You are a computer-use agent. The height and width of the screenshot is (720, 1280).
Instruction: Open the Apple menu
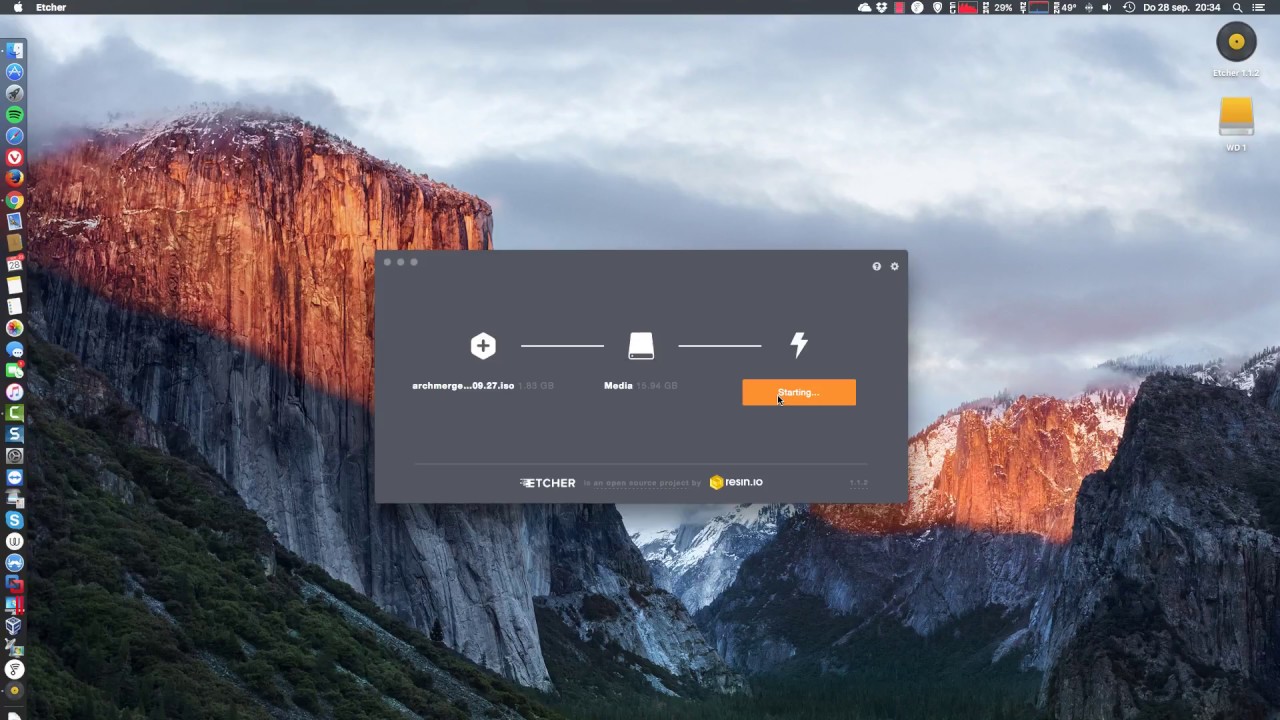17,7
